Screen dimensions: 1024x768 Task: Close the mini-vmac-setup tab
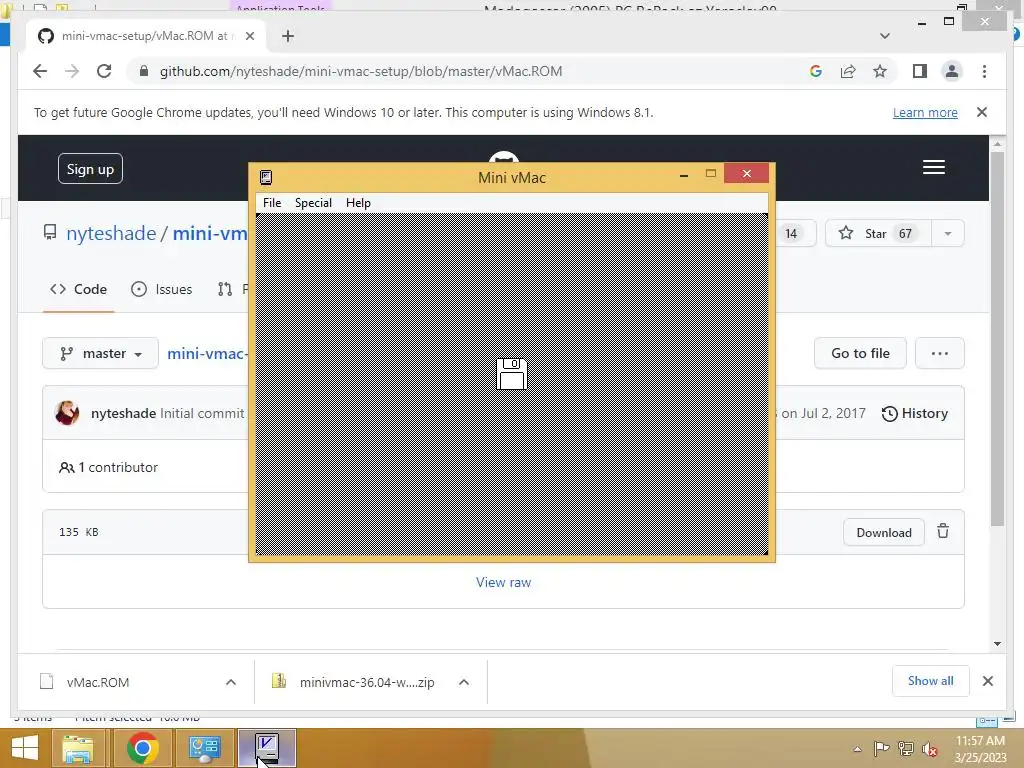coord(249,36)
